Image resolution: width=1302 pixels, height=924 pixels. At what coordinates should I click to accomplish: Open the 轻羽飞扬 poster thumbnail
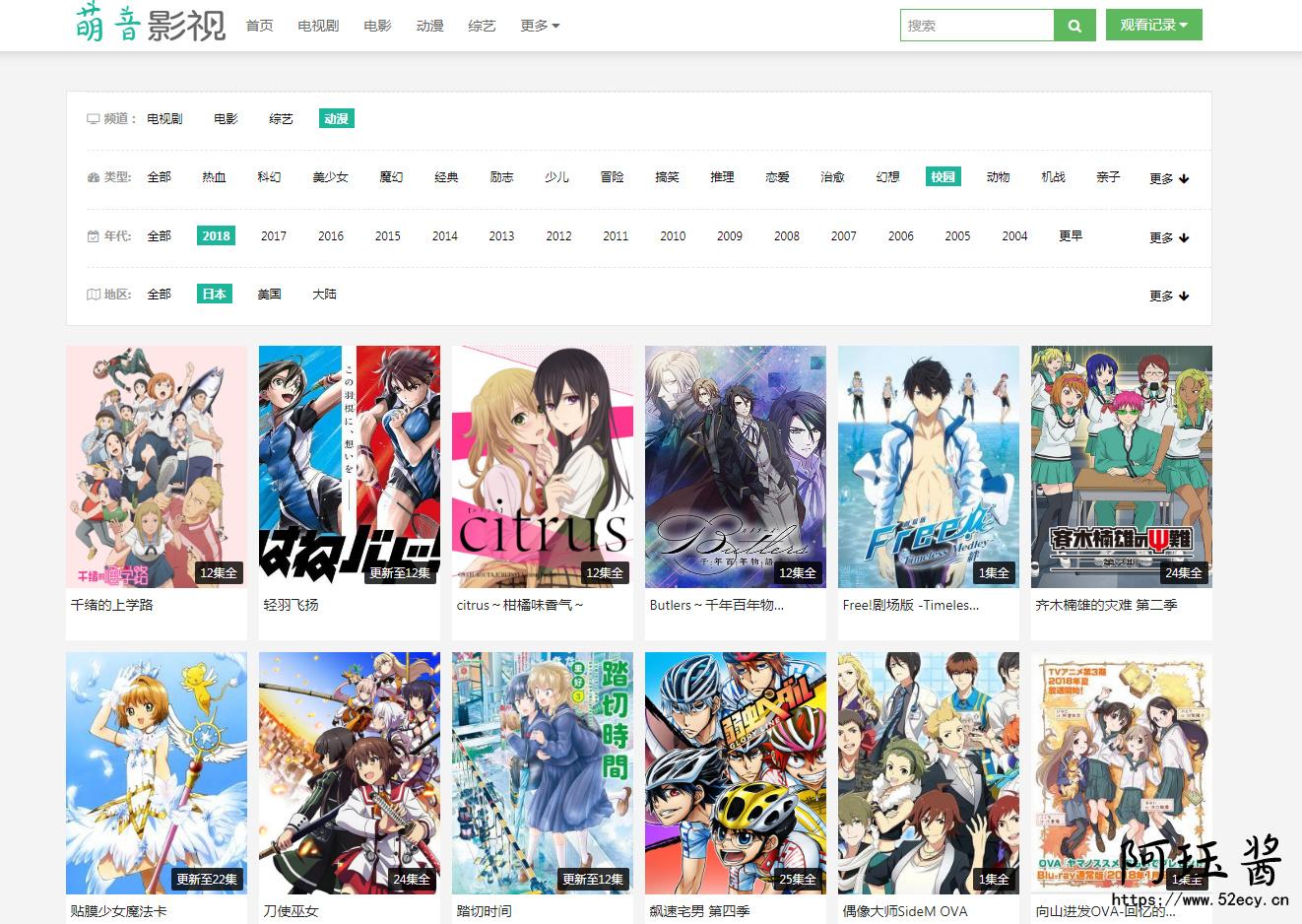tap(349, 465)
